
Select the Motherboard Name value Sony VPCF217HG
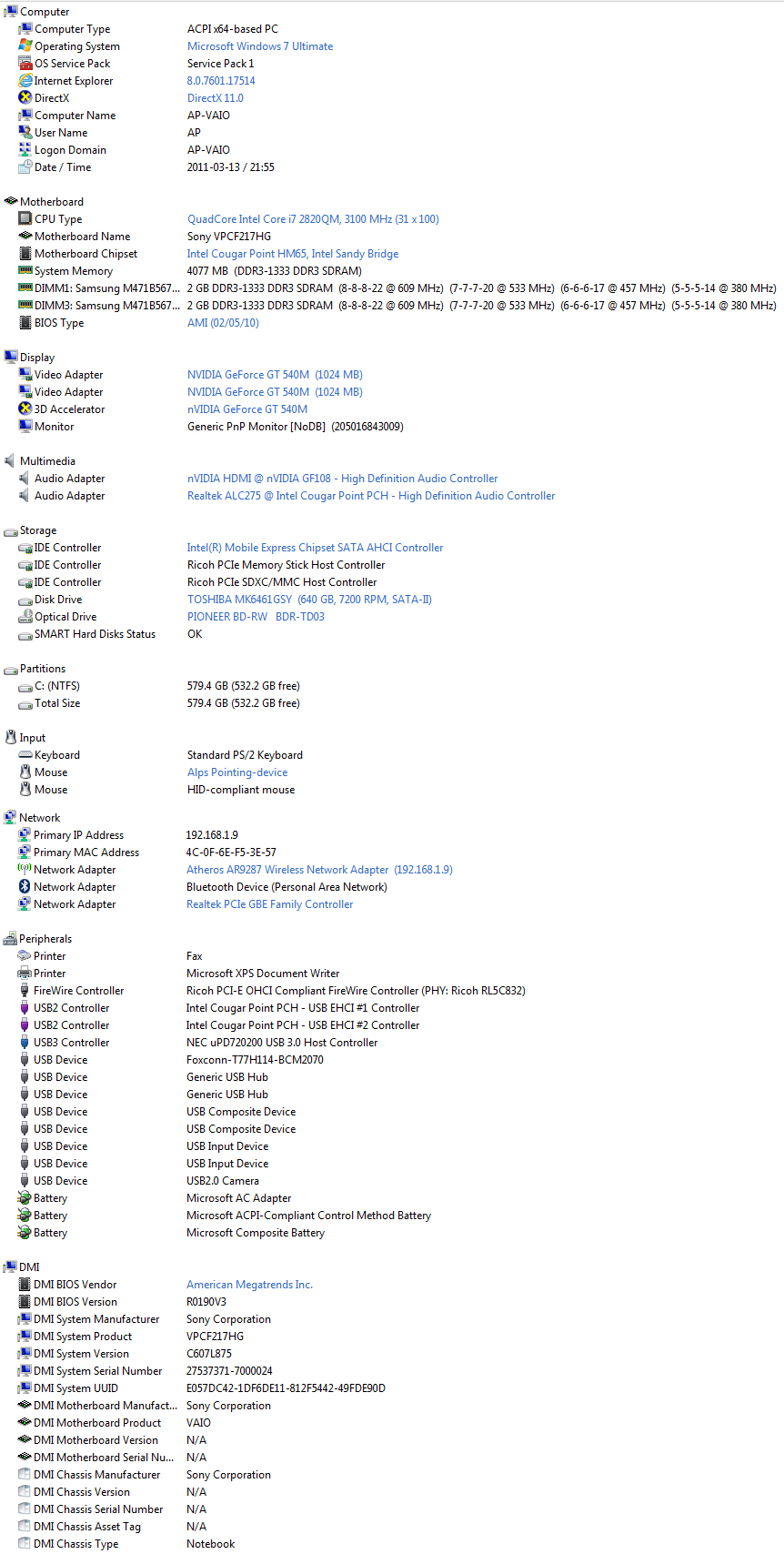[x=229, y=237]
